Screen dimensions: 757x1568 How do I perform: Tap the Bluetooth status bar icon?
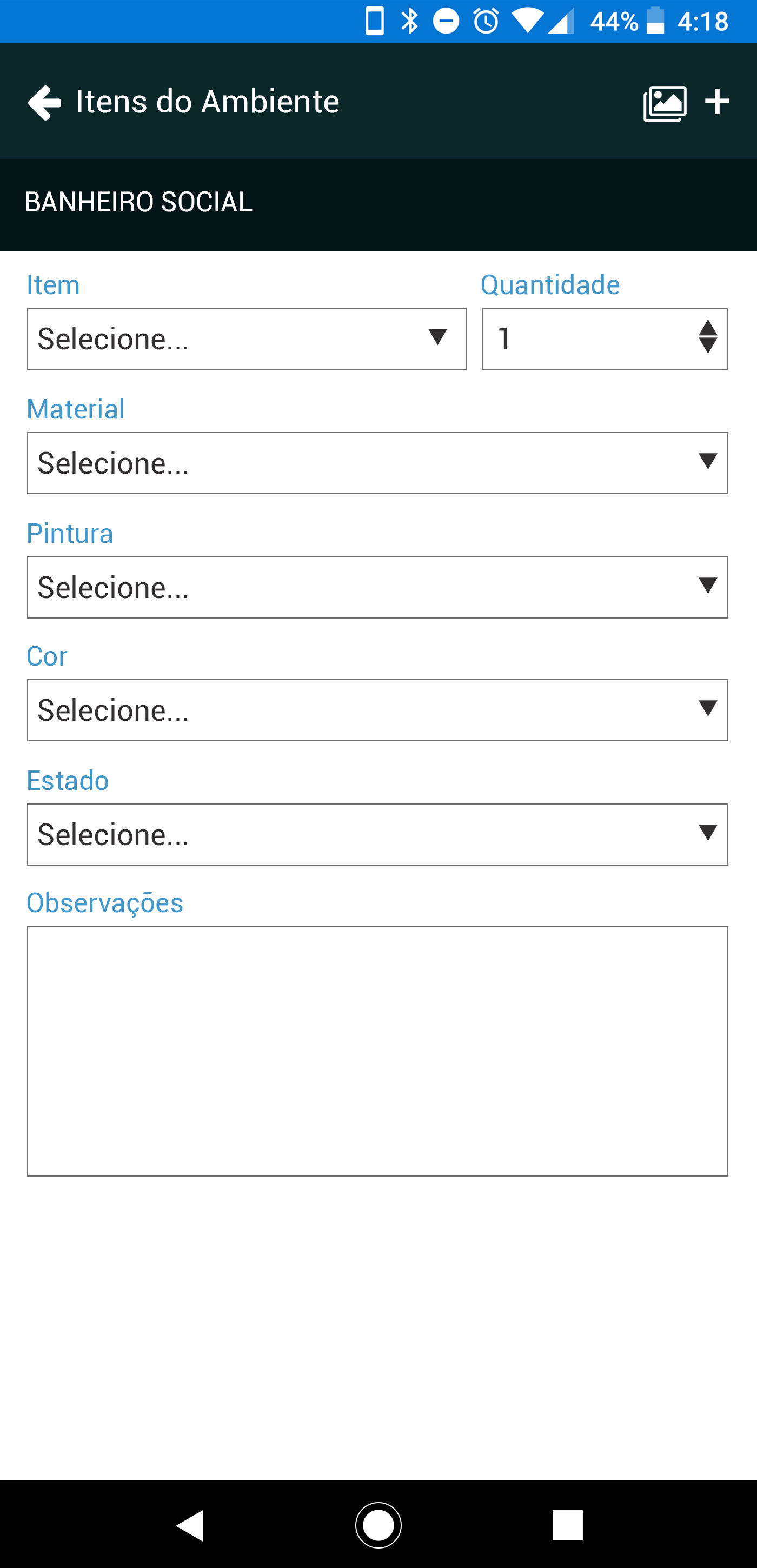click(410, 21)
